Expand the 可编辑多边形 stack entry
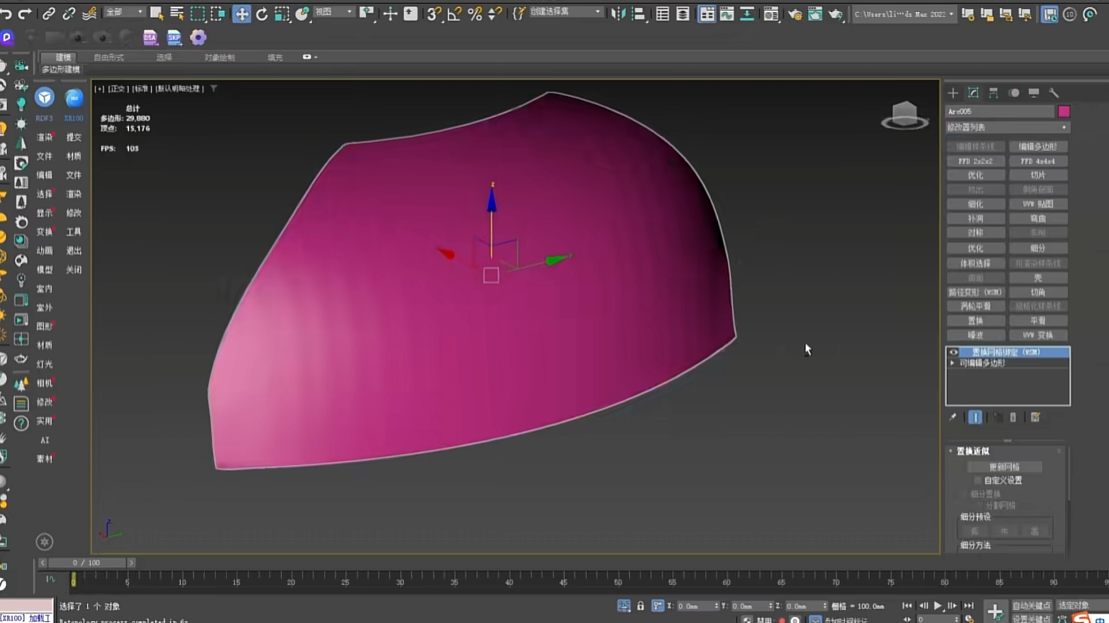1109x623 pixels. pyautogui.click(x=953, y=363)
